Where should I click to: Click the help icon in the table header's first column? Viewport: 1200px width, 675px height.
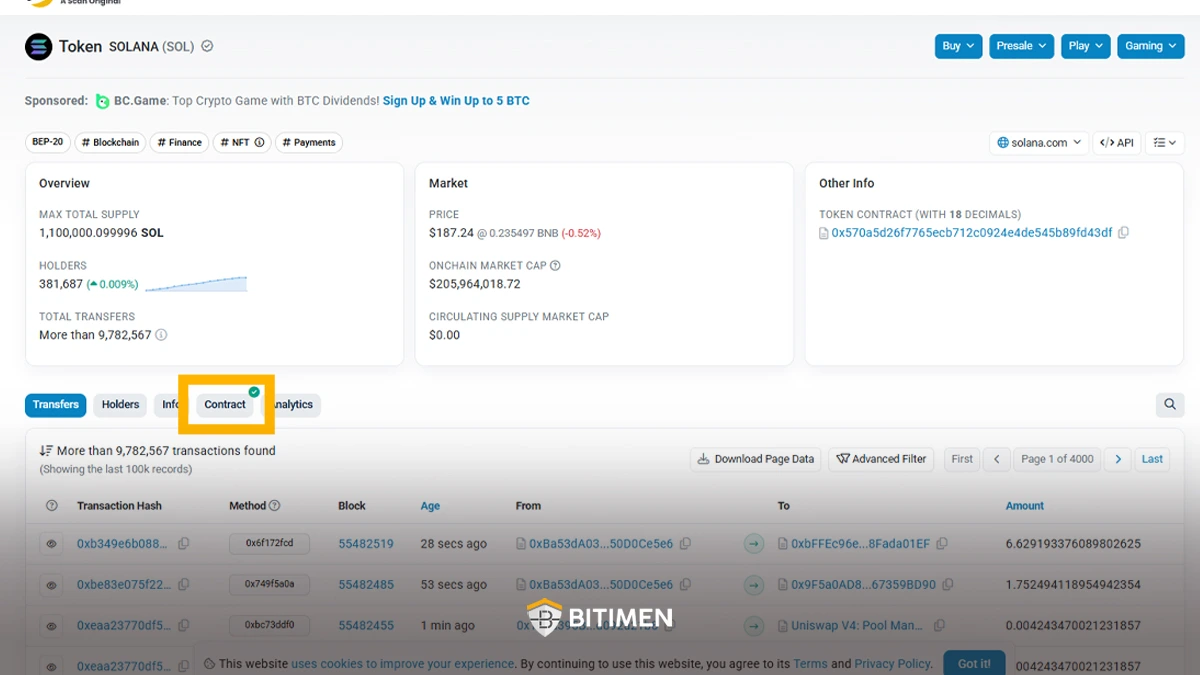click(x=52, y=506)
